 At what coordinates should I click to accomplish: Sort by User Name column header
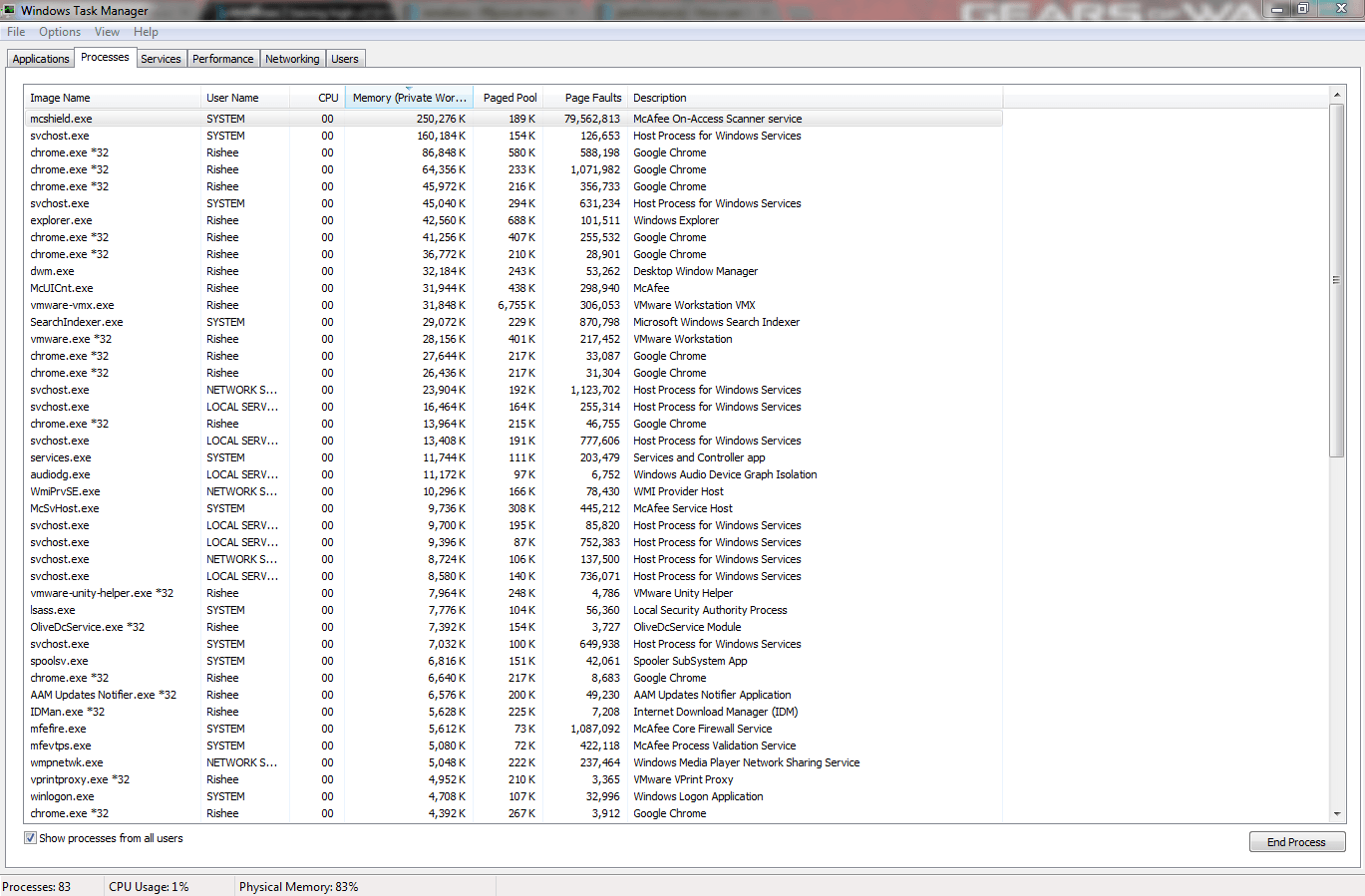(x=244, y=98)
